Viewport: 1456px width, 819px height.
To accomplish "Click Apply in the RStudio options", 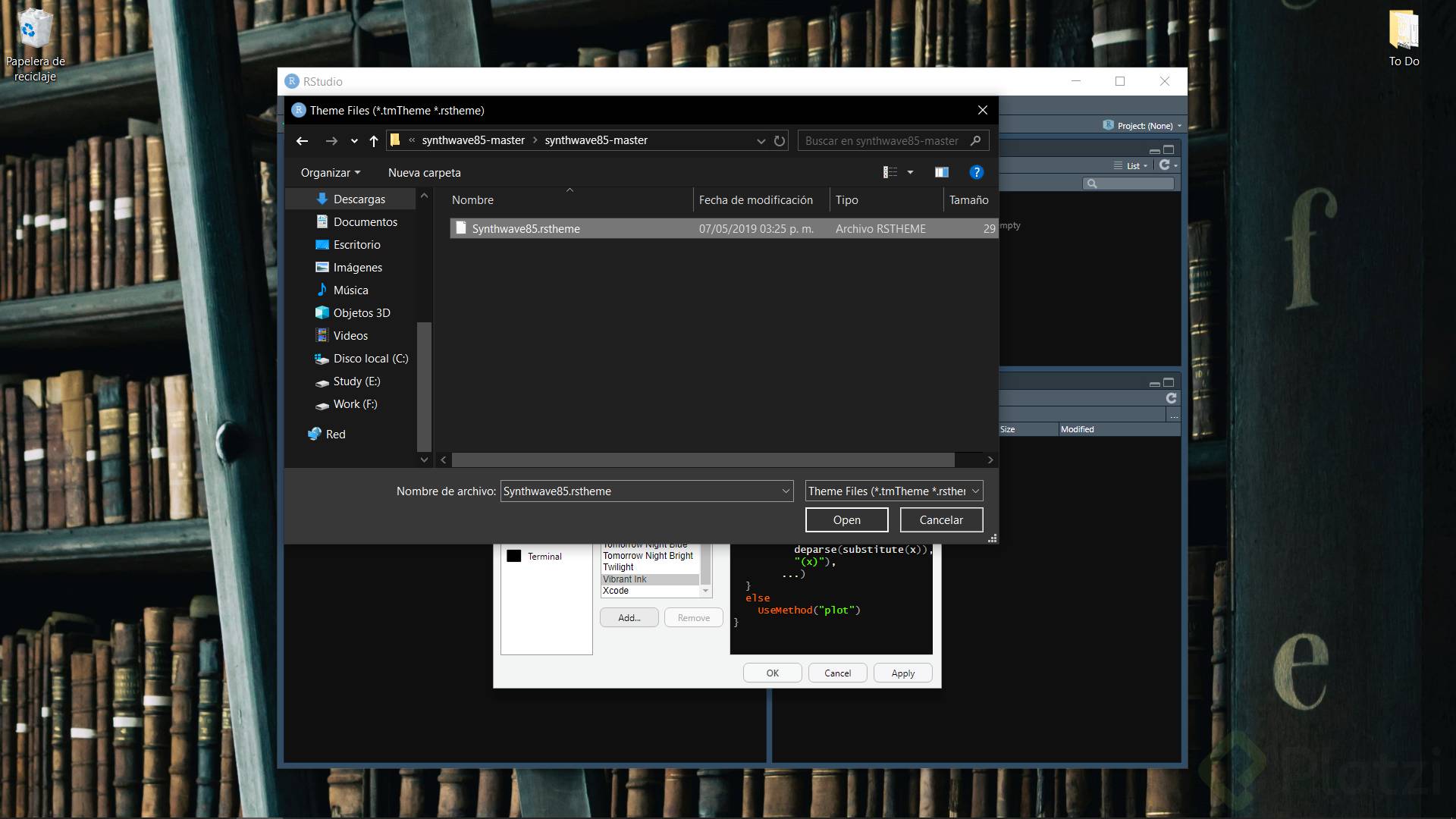I will coord(902,673).
